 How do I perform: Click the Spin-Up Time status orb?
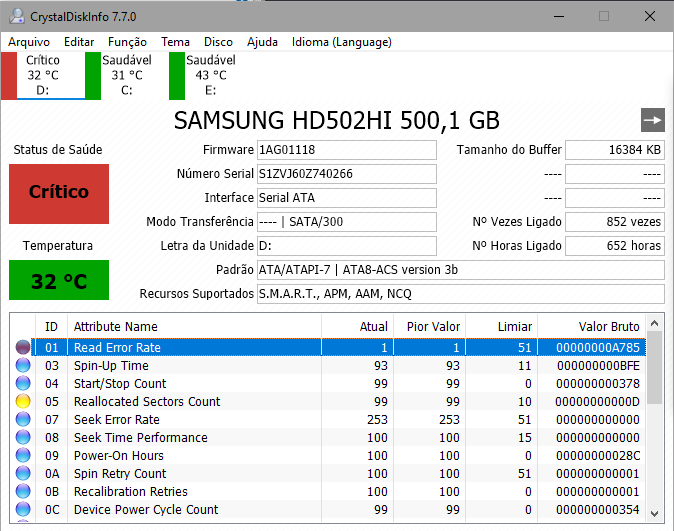click(23, 365)
